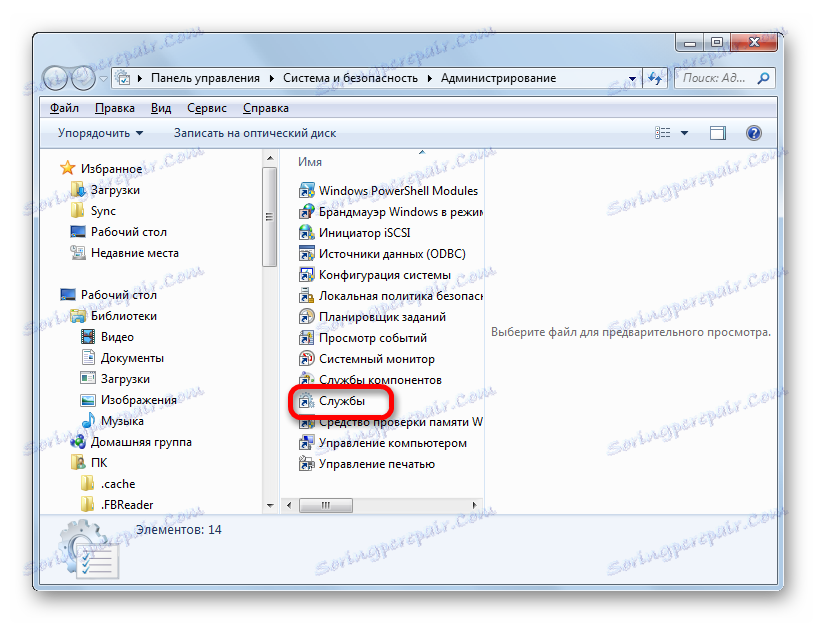Click the Просмотр событий icon

(x=306, y=338)
